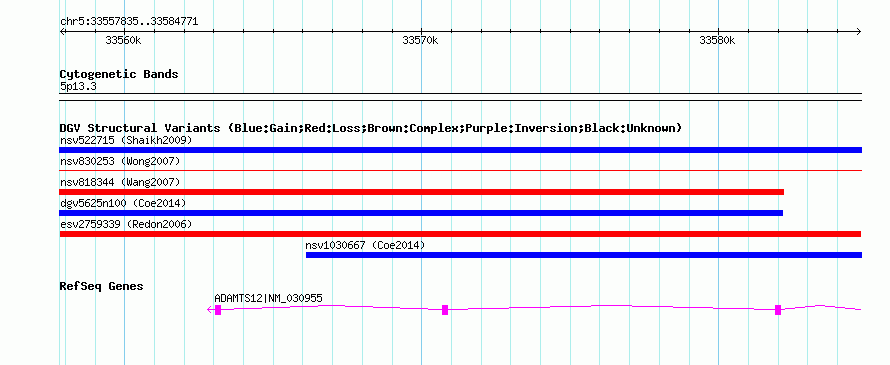Select the blue nsv1030667 (Coe2014) bar
Screen dimensions: 890x365
(583, 255)
